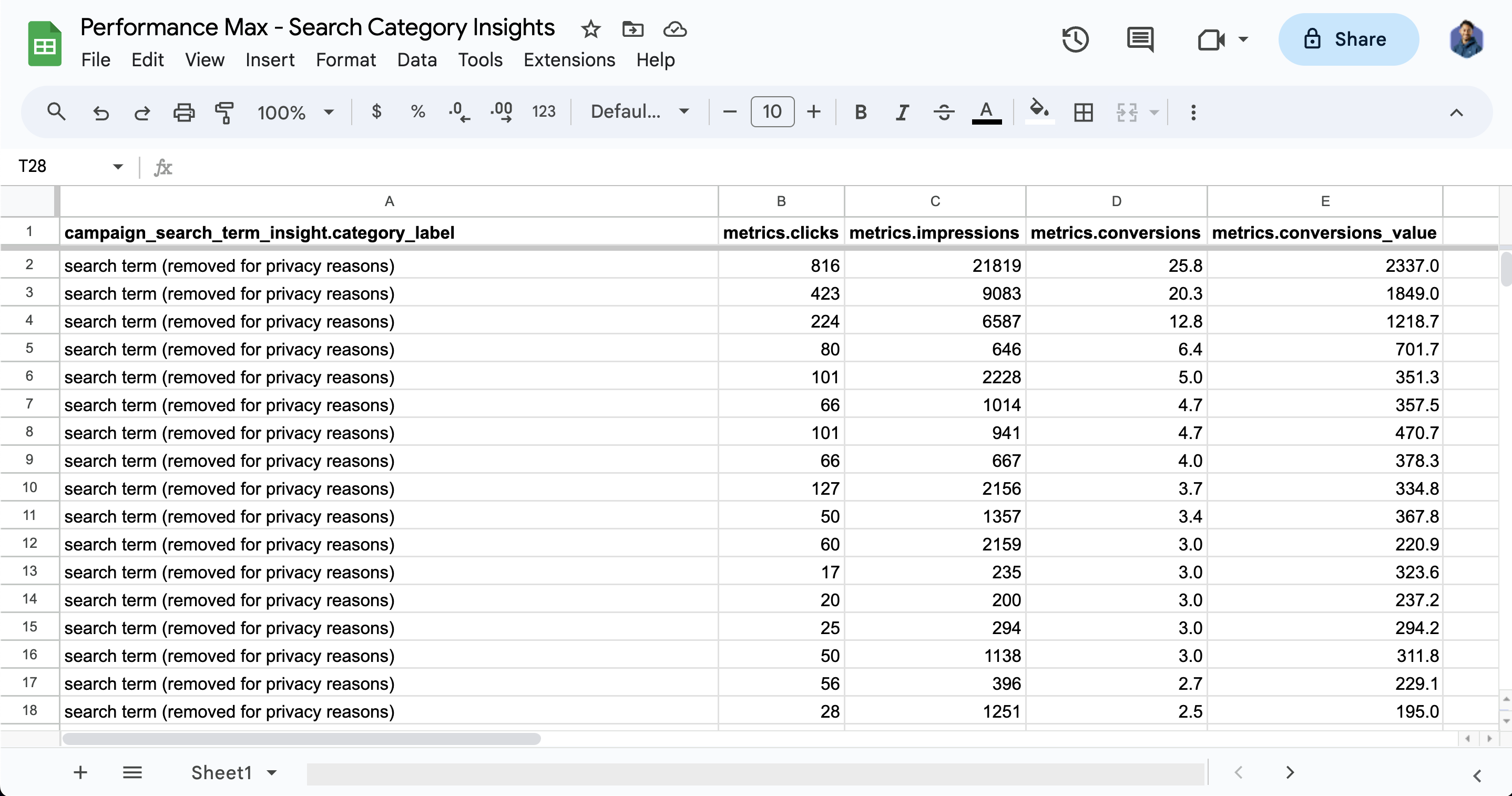Viewport: 1512px width, 796px height.
Task: Toggle italic formatting
Action: tap(902, 111)
